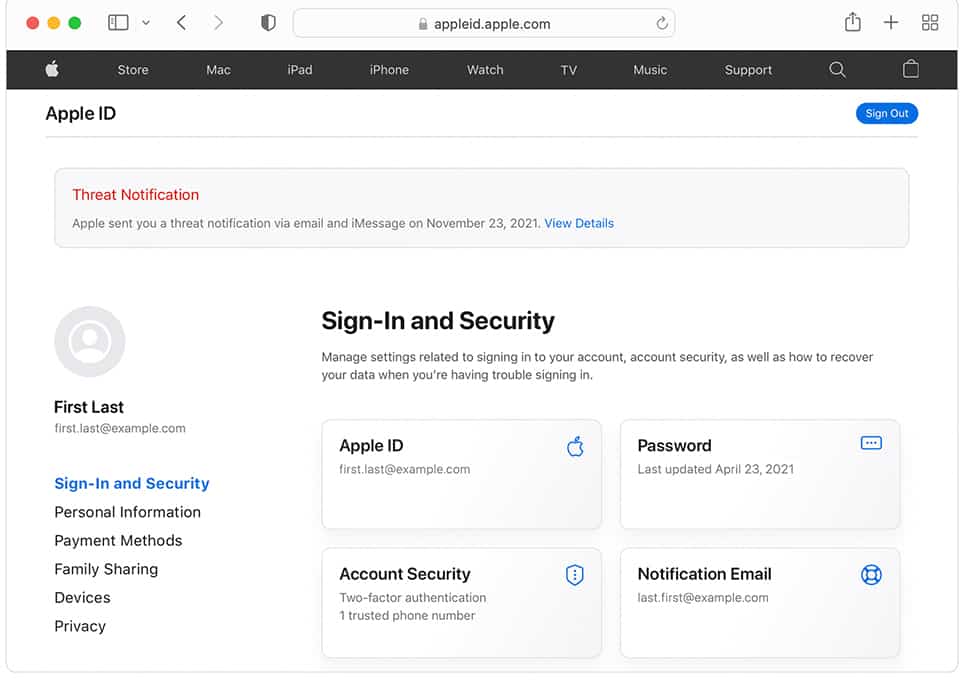Open the Account Security card
Viewport: 970px width, 683px height.
point(461,603)
